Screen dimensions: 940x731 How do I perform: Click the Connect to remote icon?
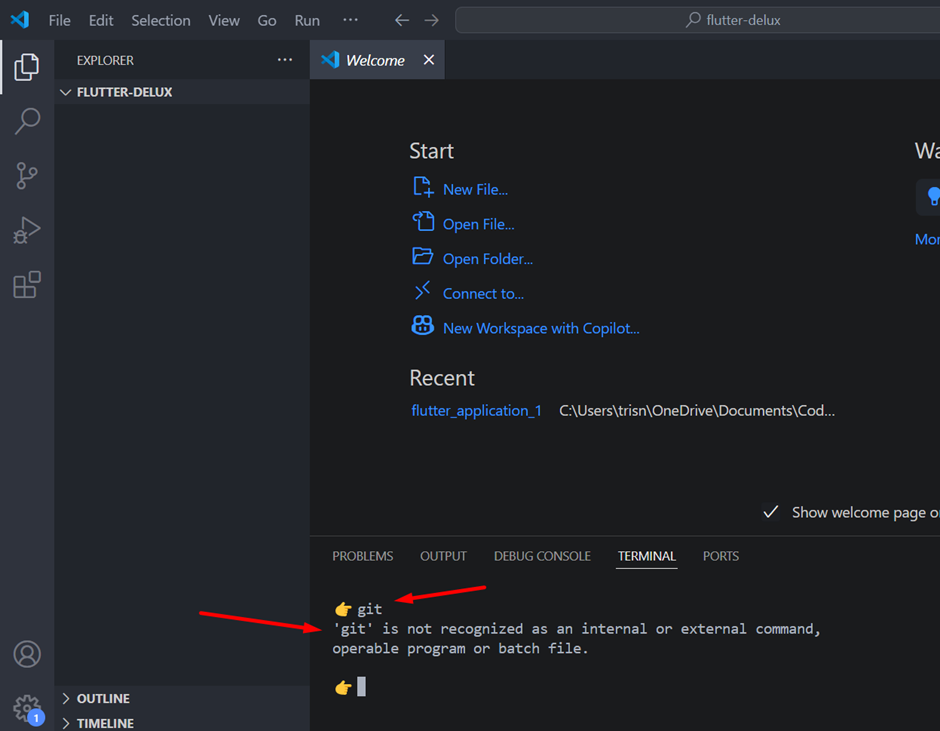(423, 291)
